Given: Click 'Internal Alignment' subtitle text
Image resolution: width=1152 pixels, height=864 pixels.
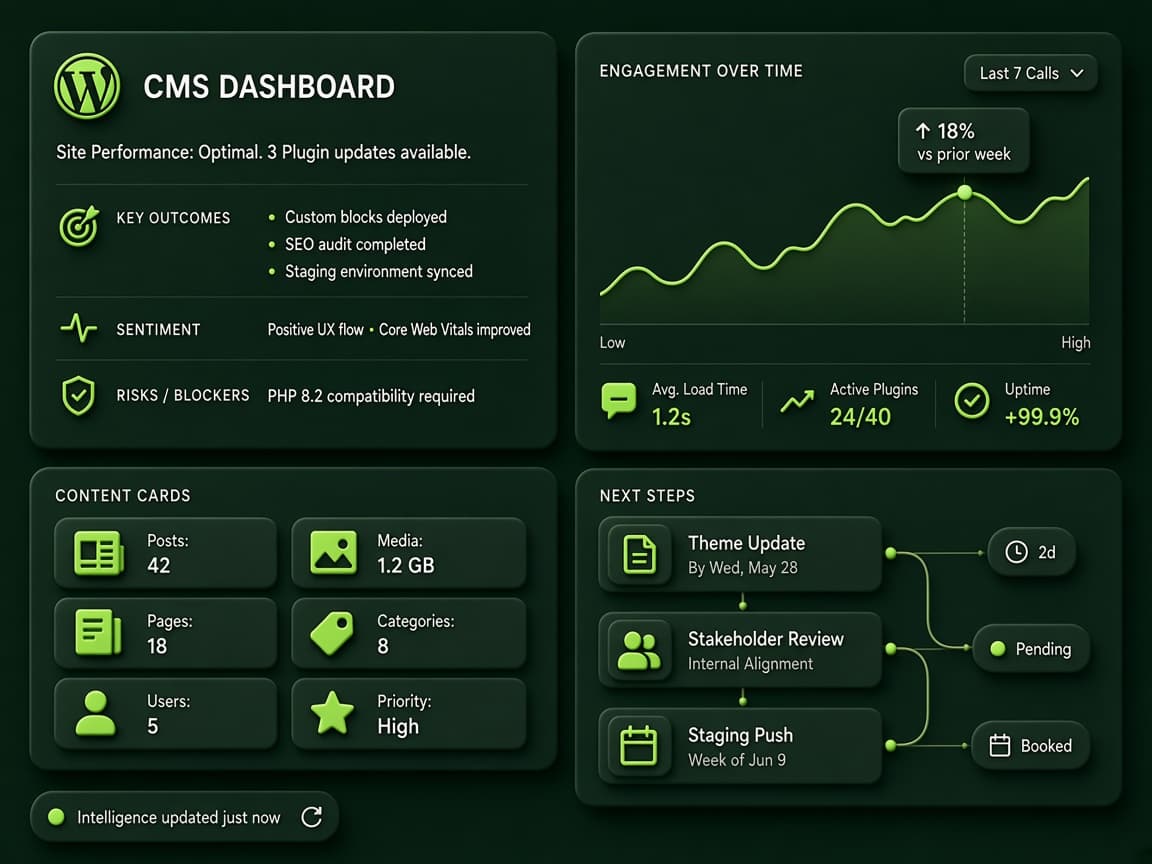Looking at the screenshot, I should coord(750,663).
